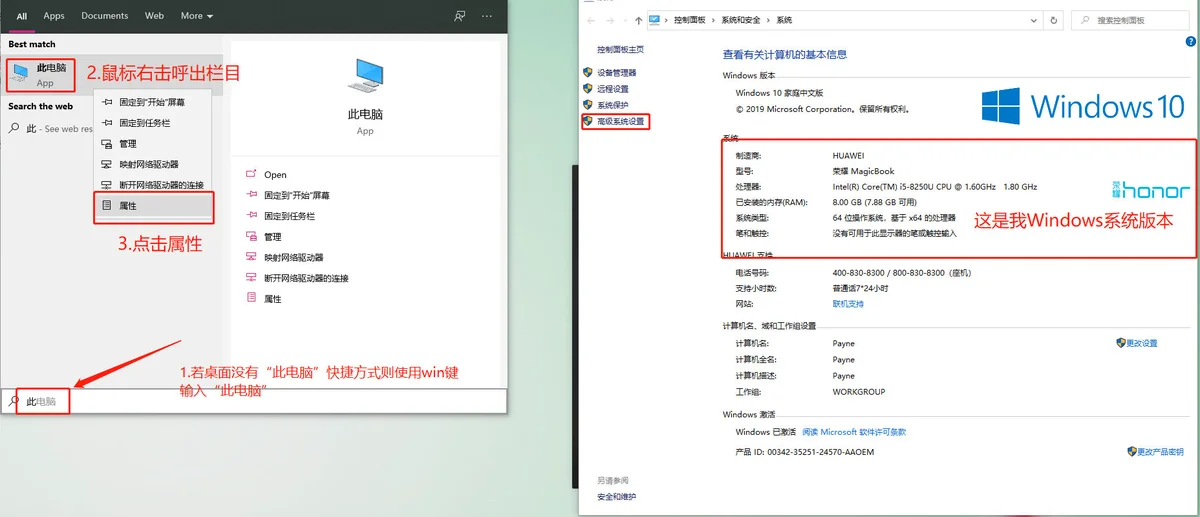Click the shield icon beside 更改产品密钥
Image resolution: width=1200 pixels, height=517 pixels.
coord(1132,452)
